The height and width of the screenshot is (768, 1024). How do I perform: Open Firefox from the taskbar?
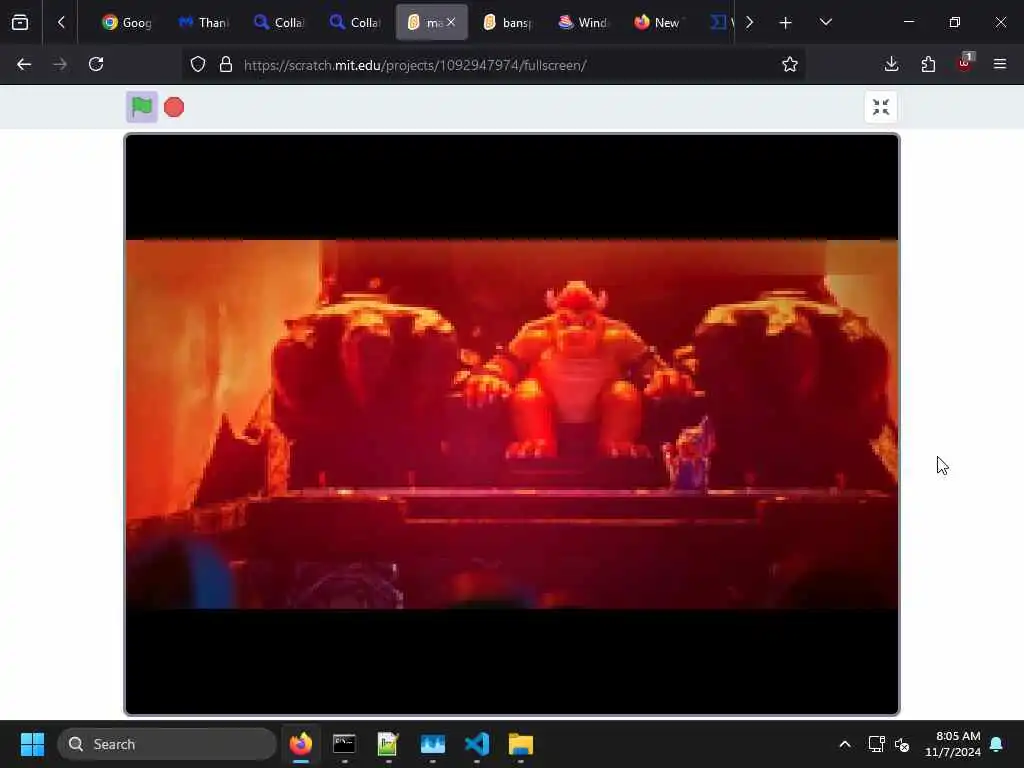click(x=300, y=744)
